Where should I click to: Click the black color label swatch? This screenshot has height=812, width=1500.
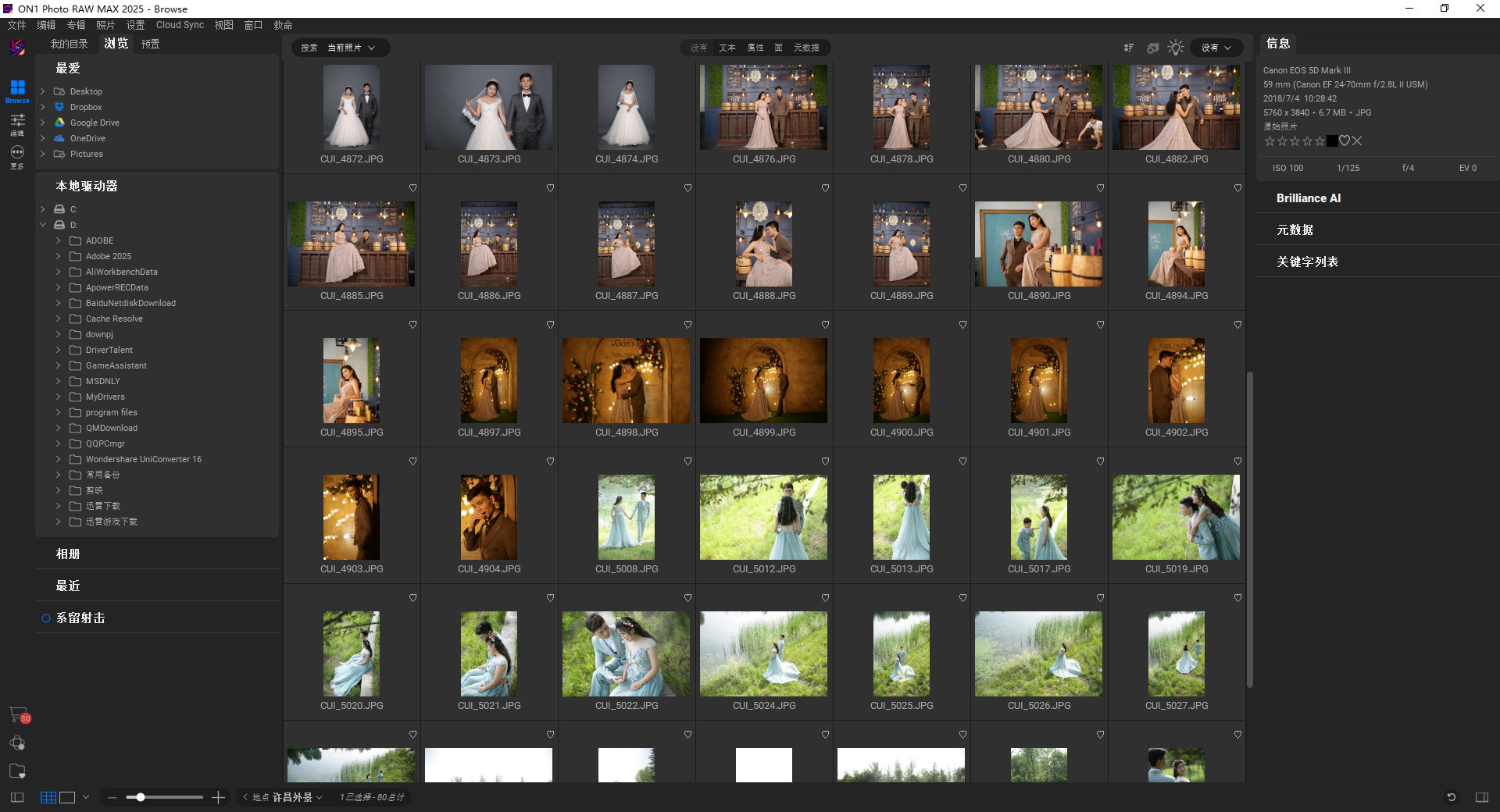click(x=1332, y=141)
